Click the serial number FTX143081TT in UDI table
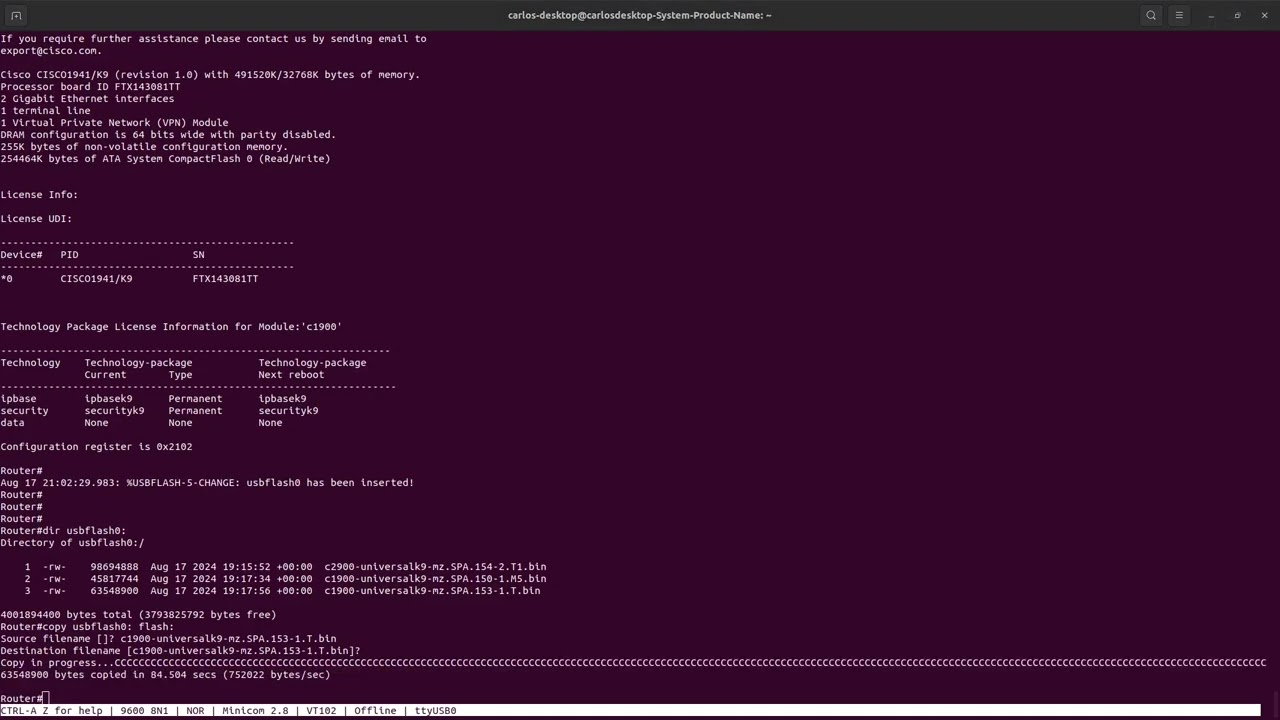1280x720 pixels. pyautogui.click(x=225, y=279)
